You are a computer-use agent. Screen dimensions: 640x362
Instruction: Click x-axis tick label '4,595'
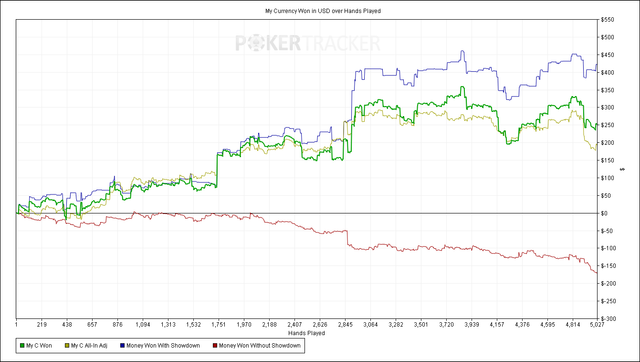[547, 325]
